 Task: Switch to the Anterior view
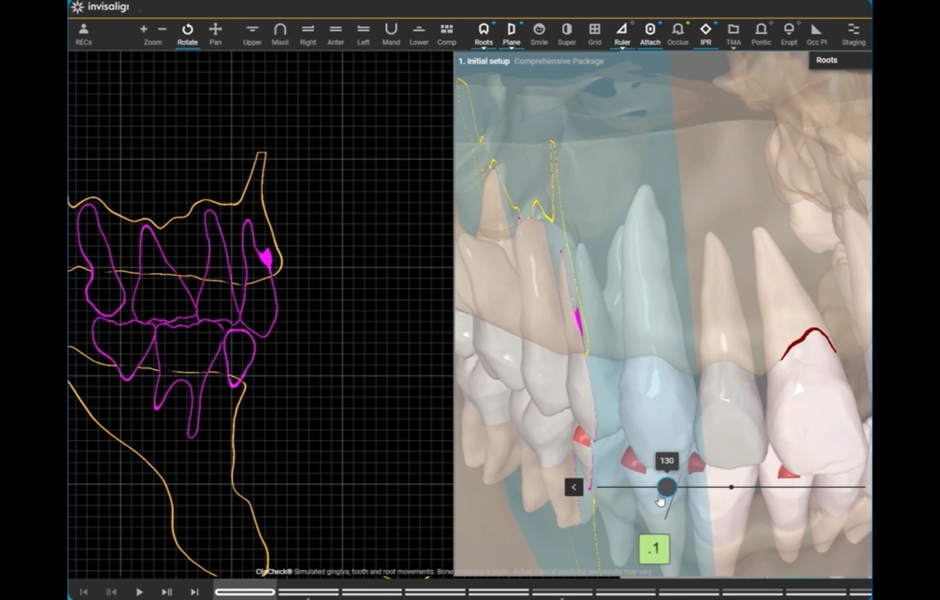[x=335, y=34]
